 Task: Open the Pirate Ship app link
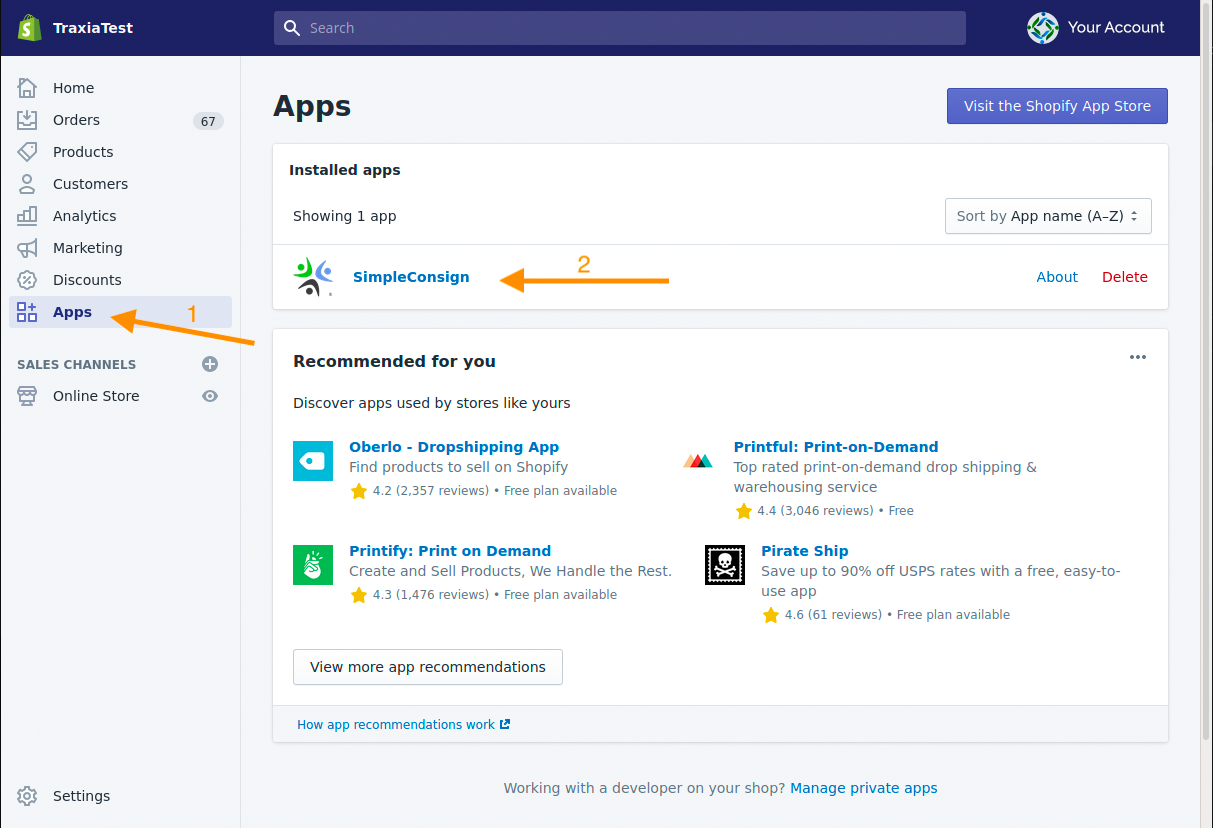805,551
